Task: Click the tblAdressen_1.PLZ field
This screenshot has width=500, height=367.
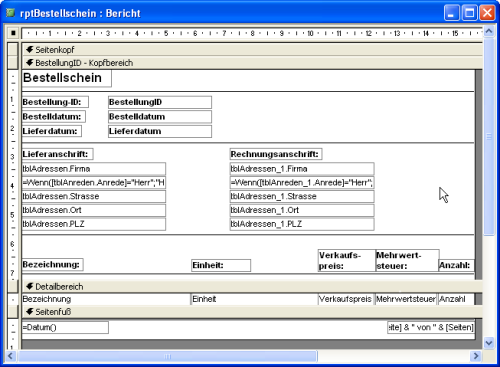Action: pos(302,224)
